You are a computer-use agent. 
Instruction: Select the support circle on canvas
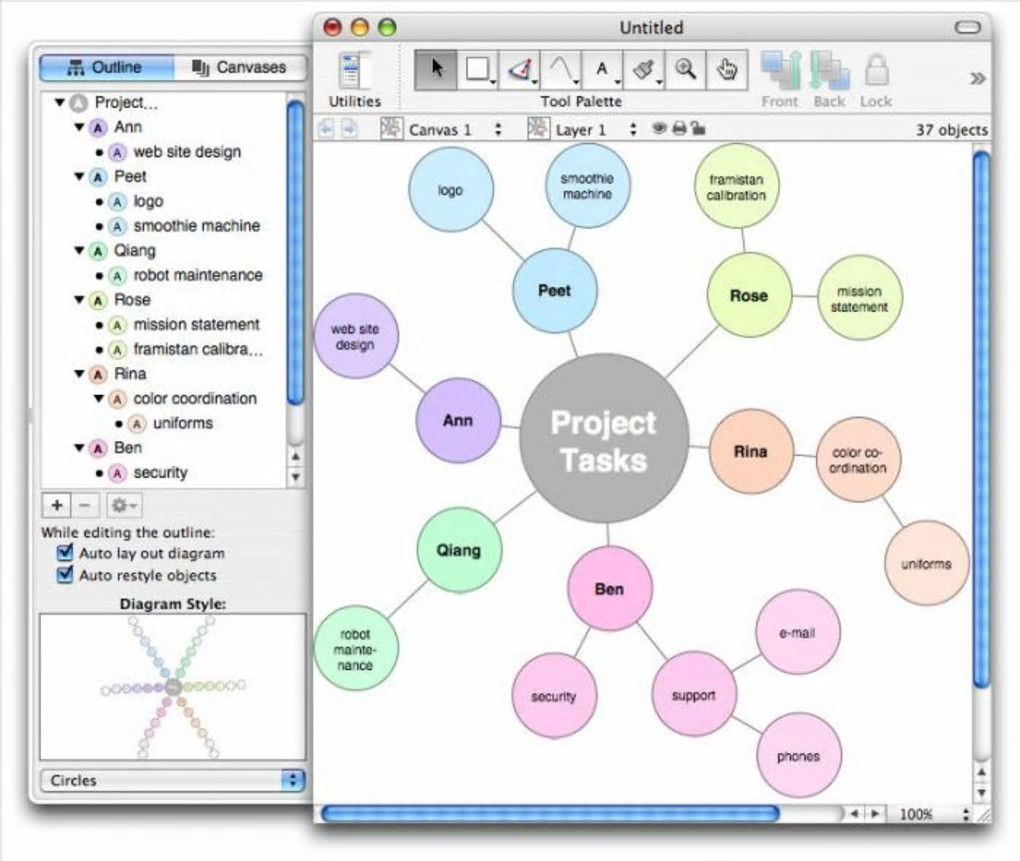(x=693, y=695)
